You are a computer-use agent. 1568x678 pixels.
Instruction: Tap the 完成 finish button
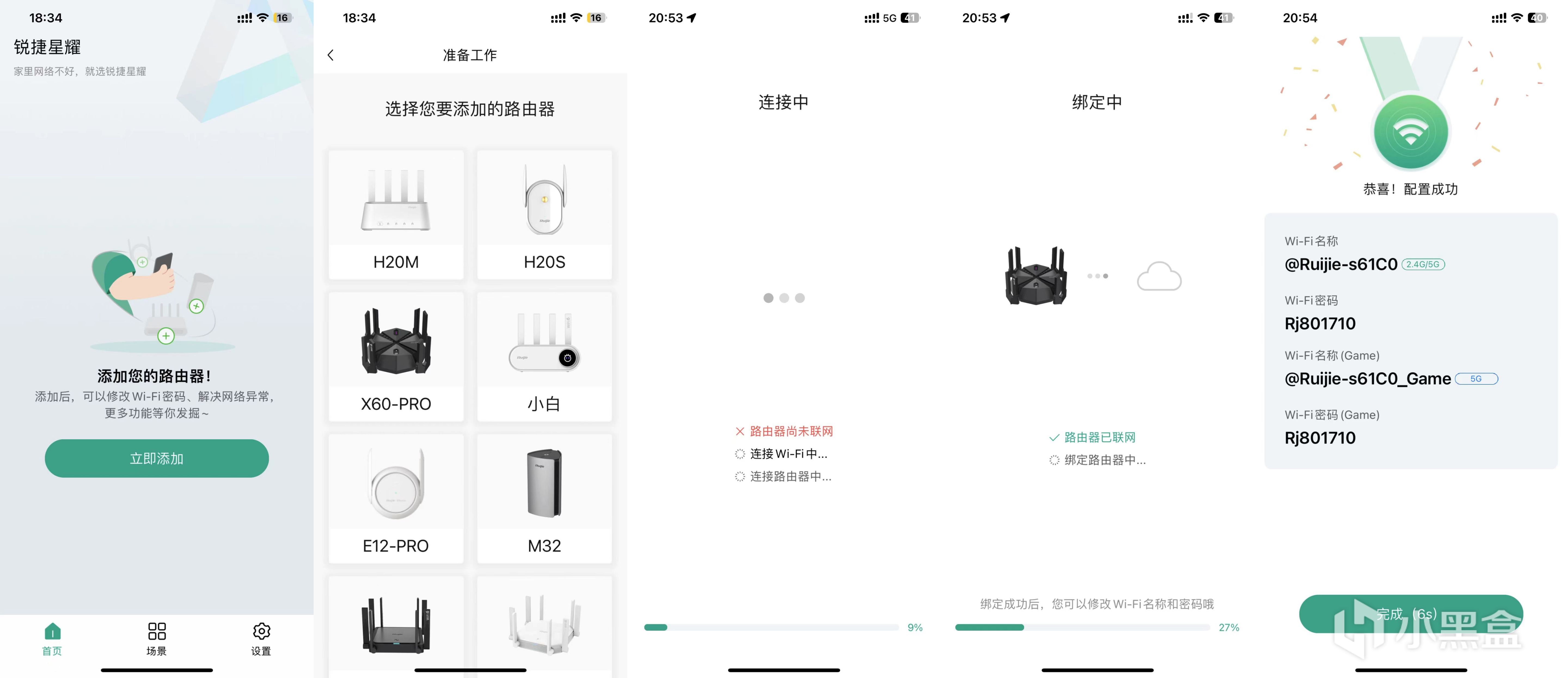pos(1410,614)
